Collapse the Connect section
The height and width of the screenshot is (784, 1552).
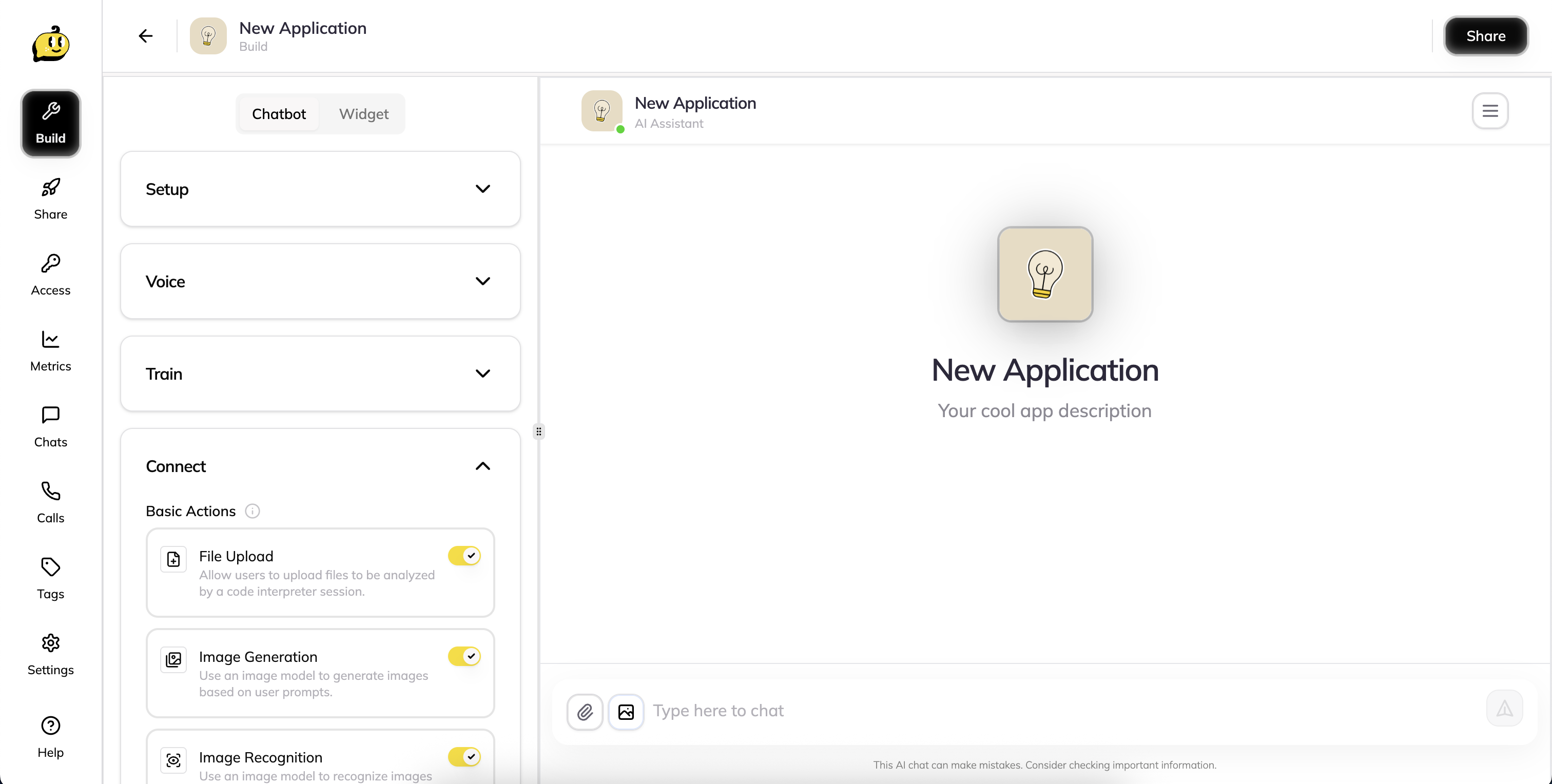click(x=482, y=466)
